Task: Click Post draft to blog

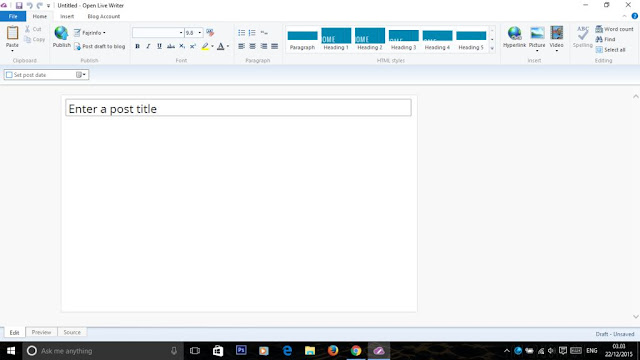Action: click(x=100, y=47)
